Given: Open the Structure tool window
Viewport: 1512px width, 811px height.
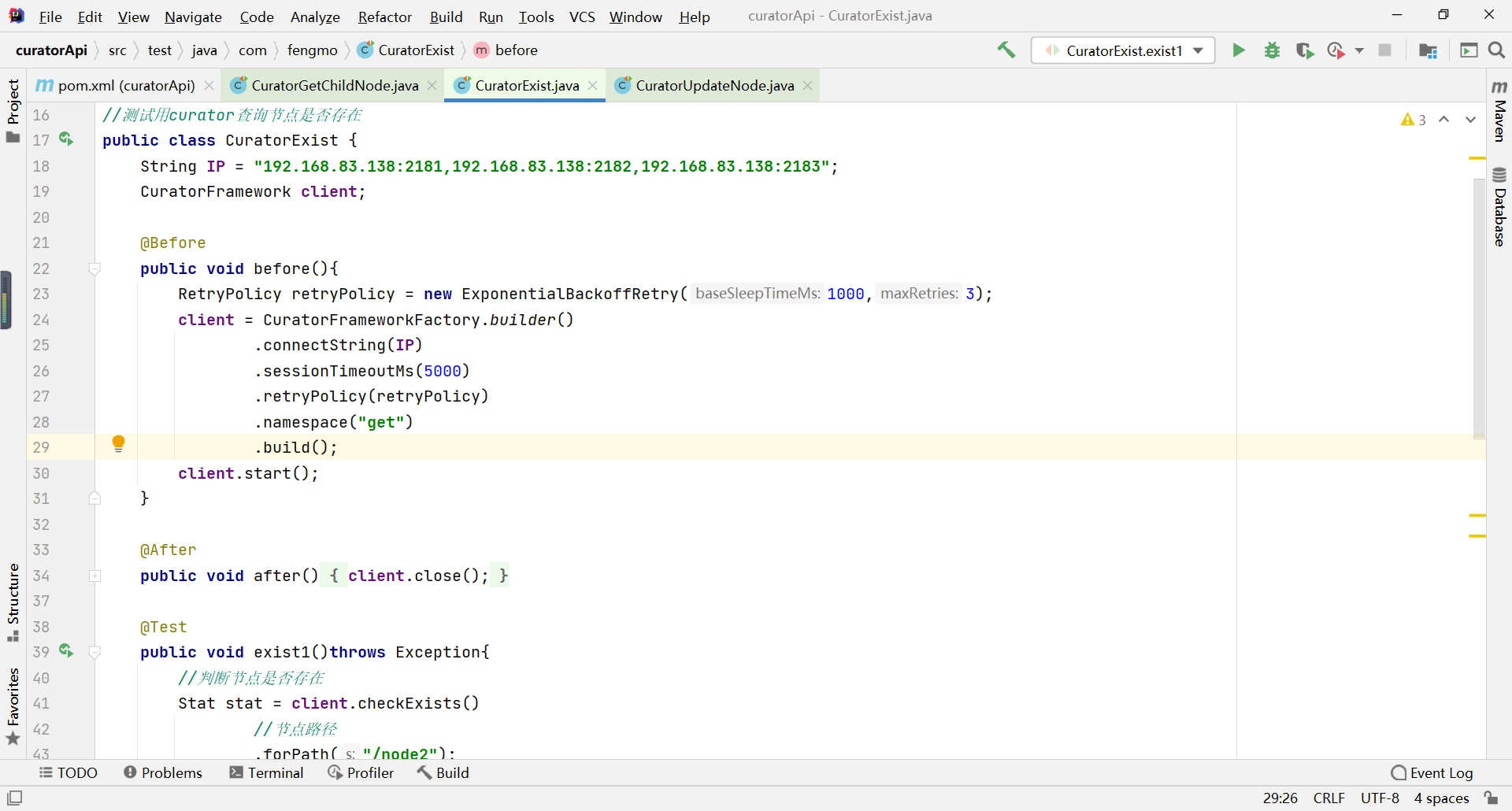Looking at the screenshot, I should 13,603.
